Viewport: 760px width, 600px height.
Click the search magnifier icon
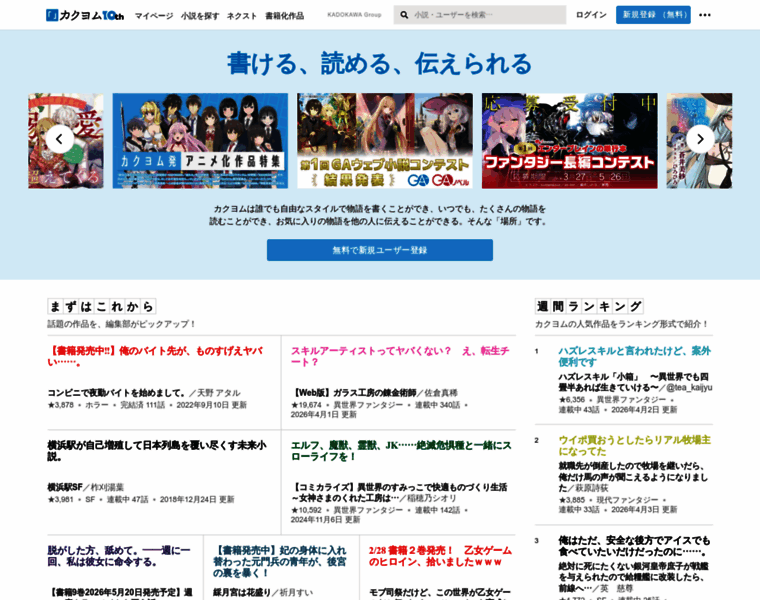(404, 15)
